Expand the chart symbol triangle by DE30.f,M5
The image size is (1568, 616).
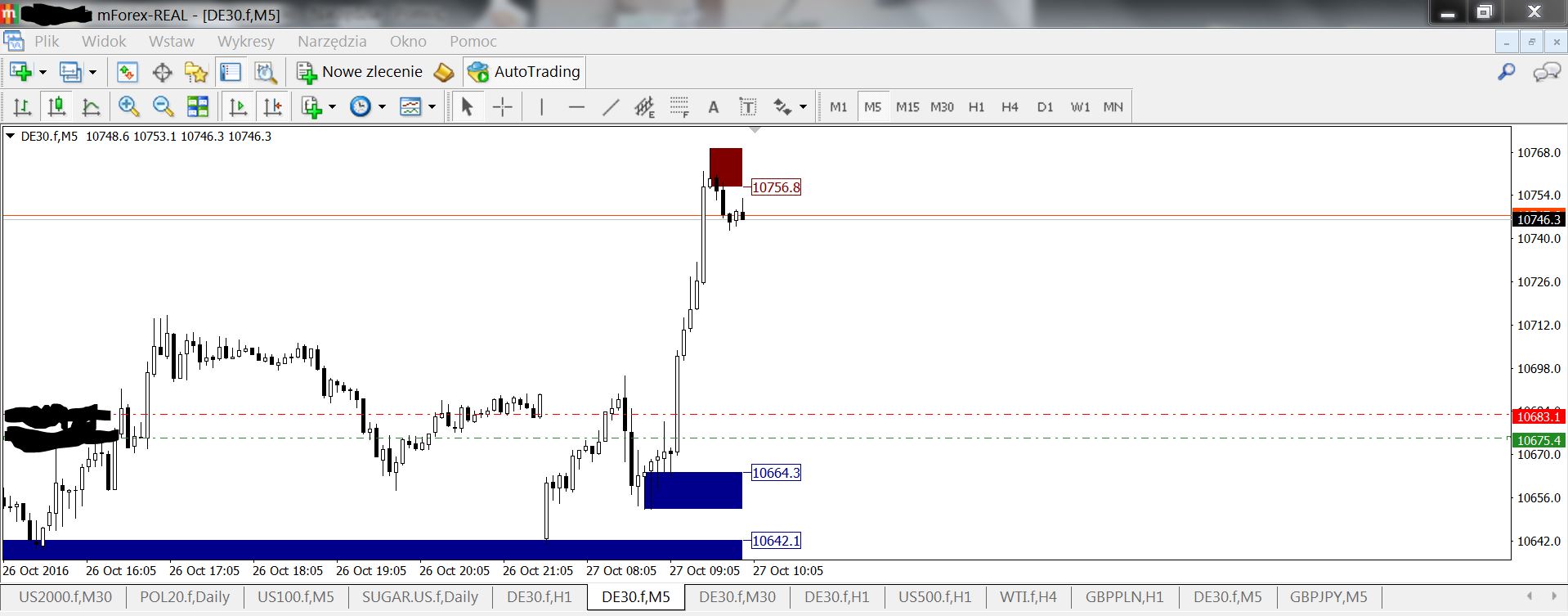click(11, 137)
